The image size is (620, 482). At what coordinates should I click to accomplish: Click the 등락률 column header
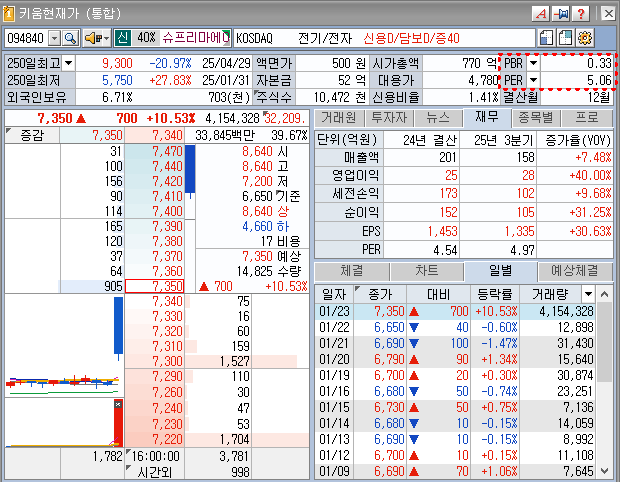pos(495,294)
